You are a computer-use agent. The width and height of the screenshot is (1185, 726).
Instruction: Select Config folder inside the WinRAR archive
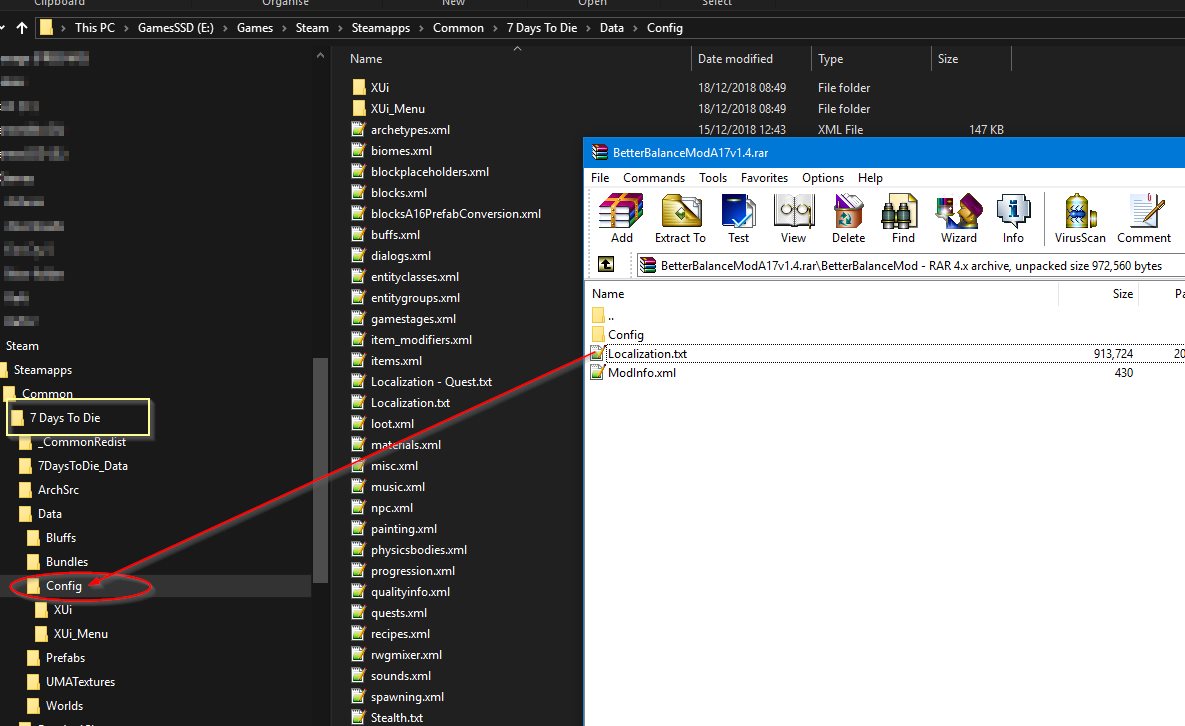click(626, 335)
